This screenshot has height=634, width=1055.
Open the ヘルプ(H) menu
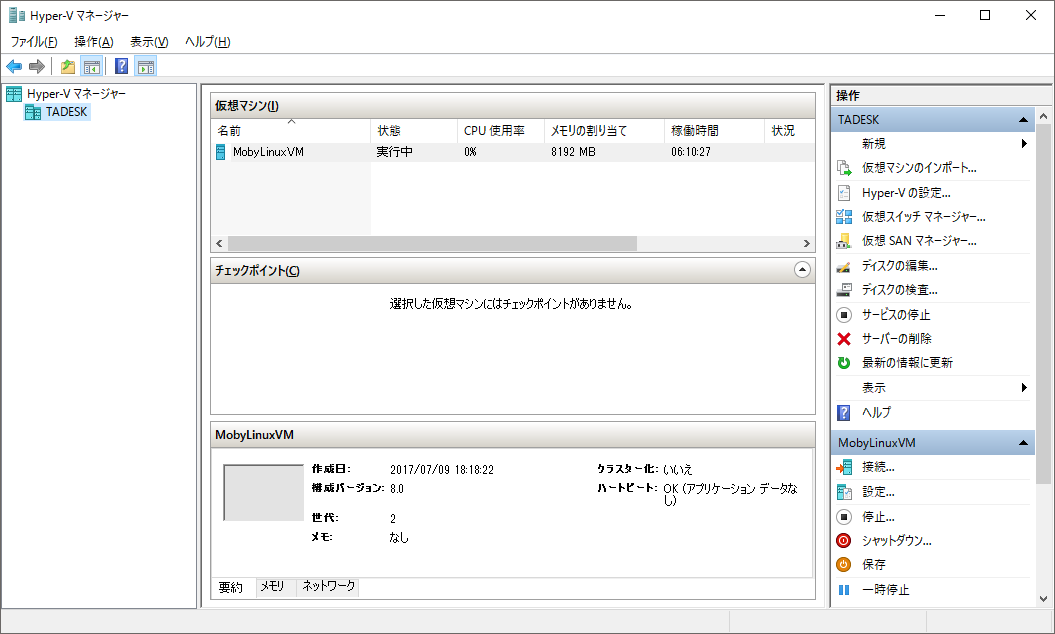207,42
